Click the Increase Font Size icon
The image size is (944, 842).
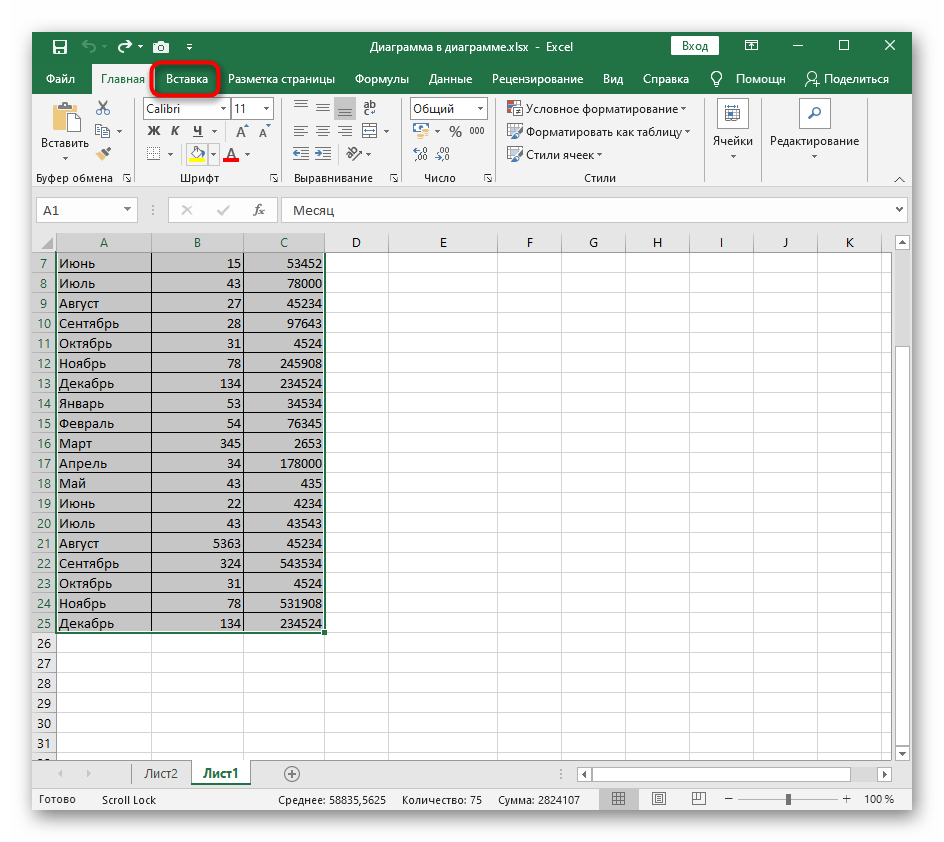242,131
